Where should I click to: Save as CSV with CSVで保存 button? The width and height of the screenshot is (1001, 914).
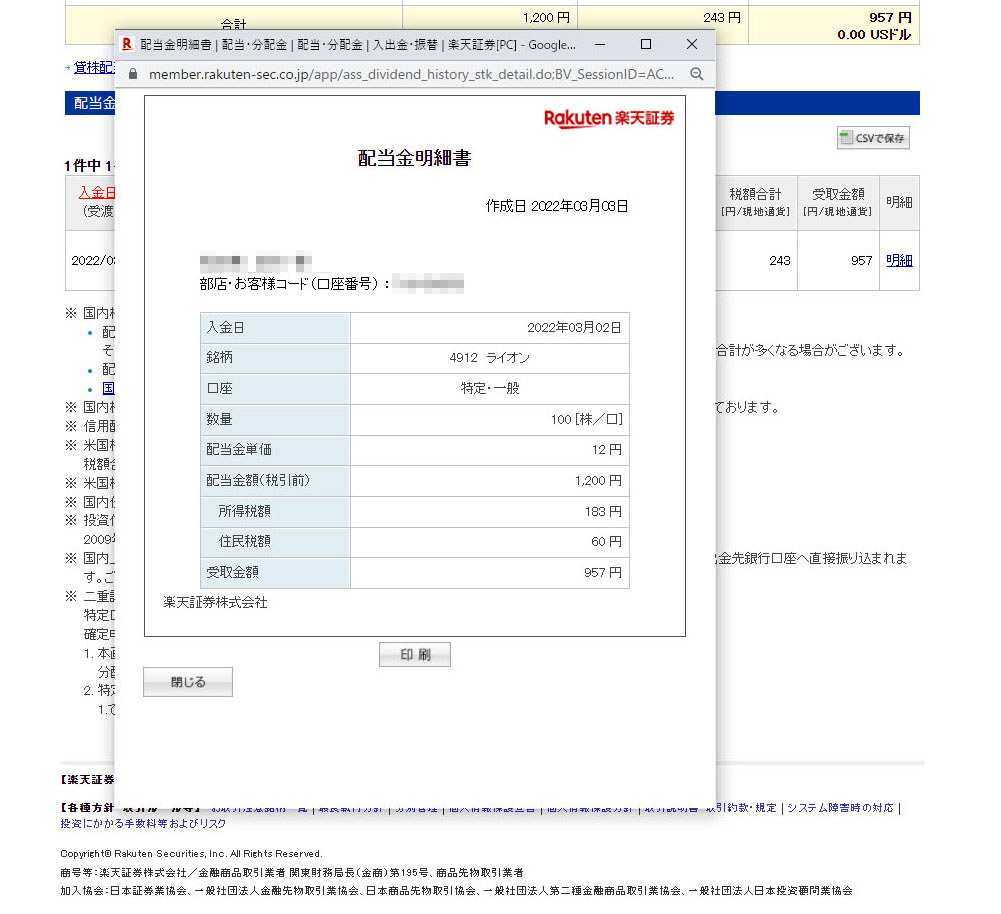click(x=873, y=139)
